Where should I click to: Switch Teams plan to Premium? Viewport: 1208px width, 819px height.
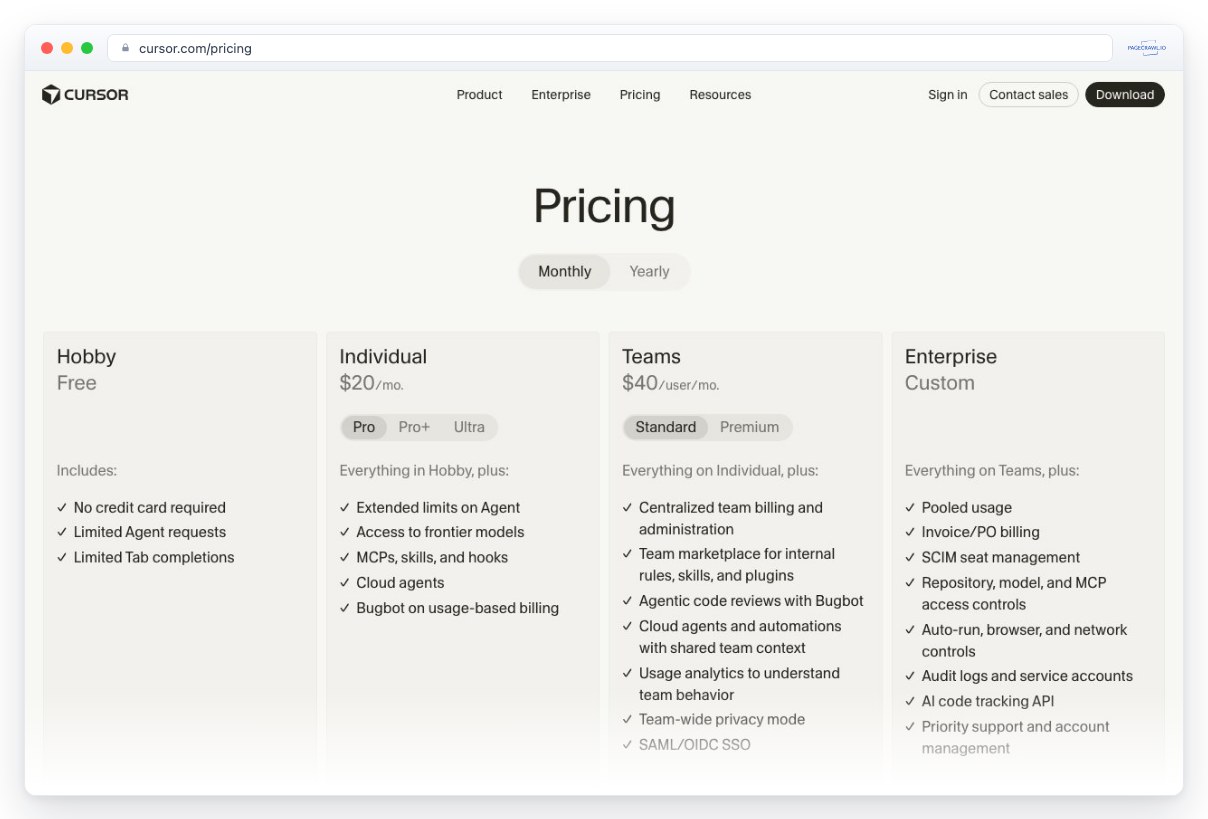coord(749,427)
